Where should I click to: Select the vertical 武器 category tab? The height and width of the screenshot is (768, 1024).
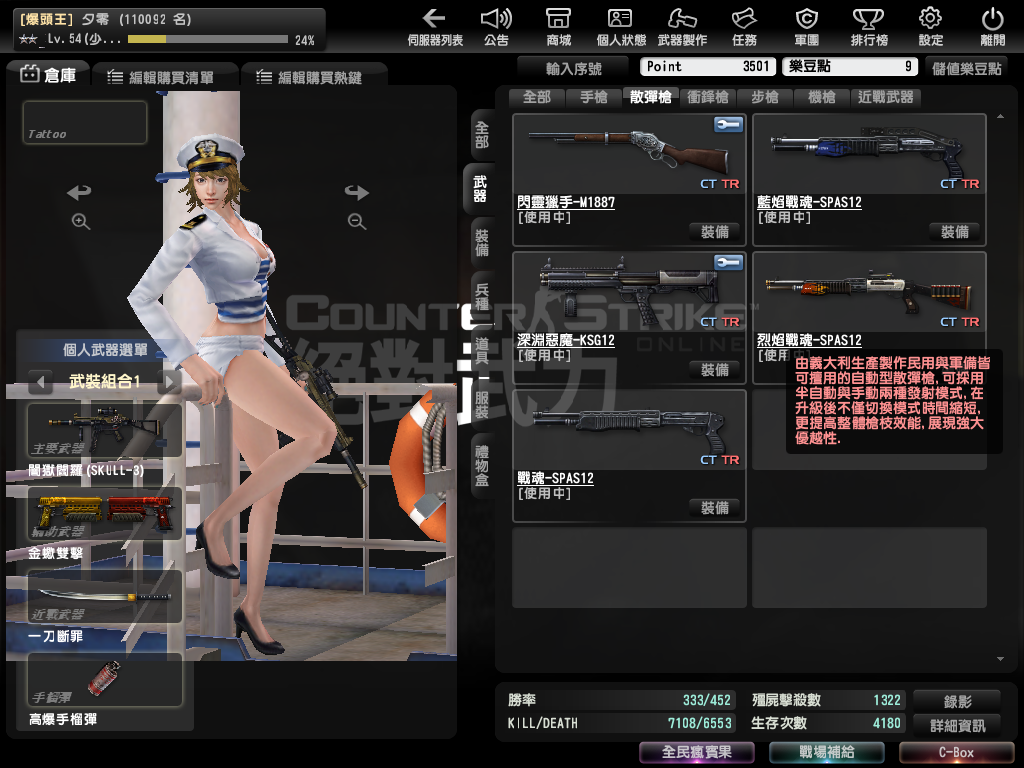click(x=480, y=189)
